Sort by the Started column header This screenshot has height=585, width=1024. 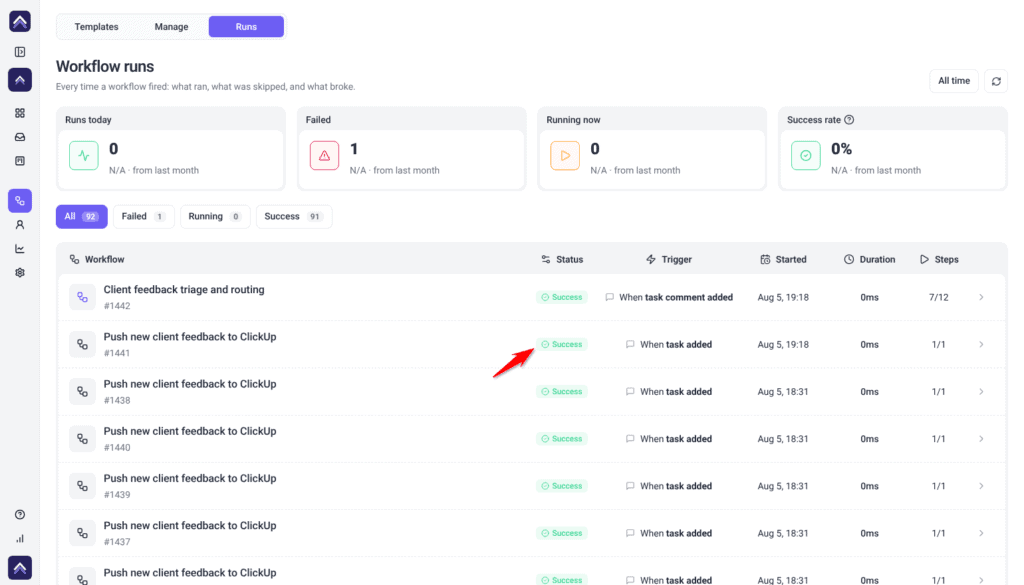pyautogui.click(x=783, y=259)
